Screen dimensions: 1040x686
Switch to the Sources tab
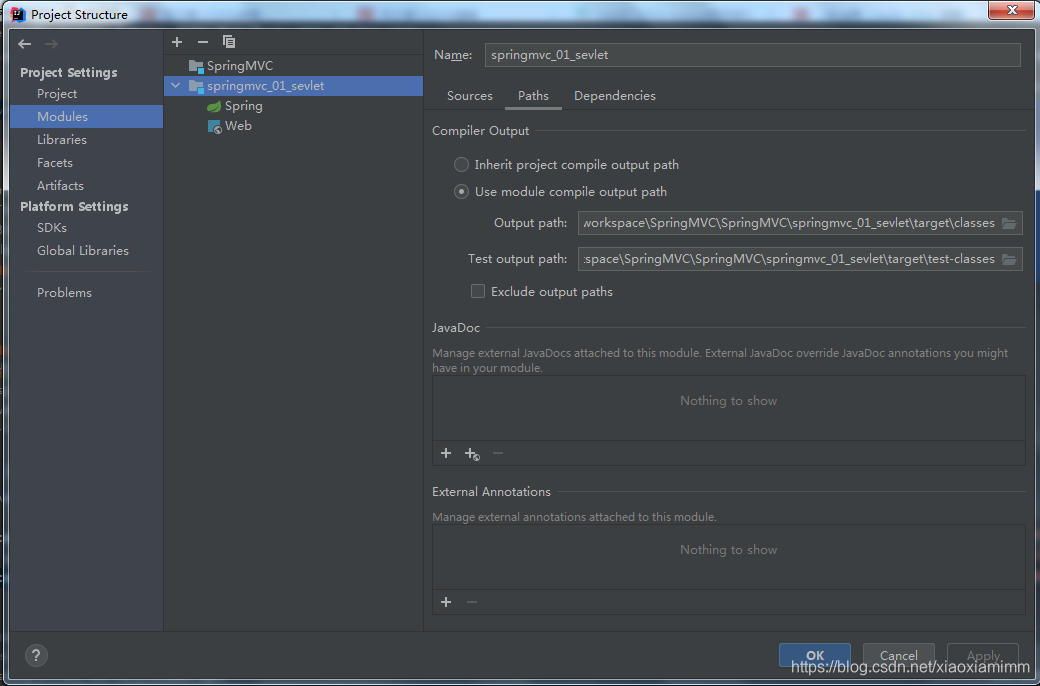(x=470, y=96)
